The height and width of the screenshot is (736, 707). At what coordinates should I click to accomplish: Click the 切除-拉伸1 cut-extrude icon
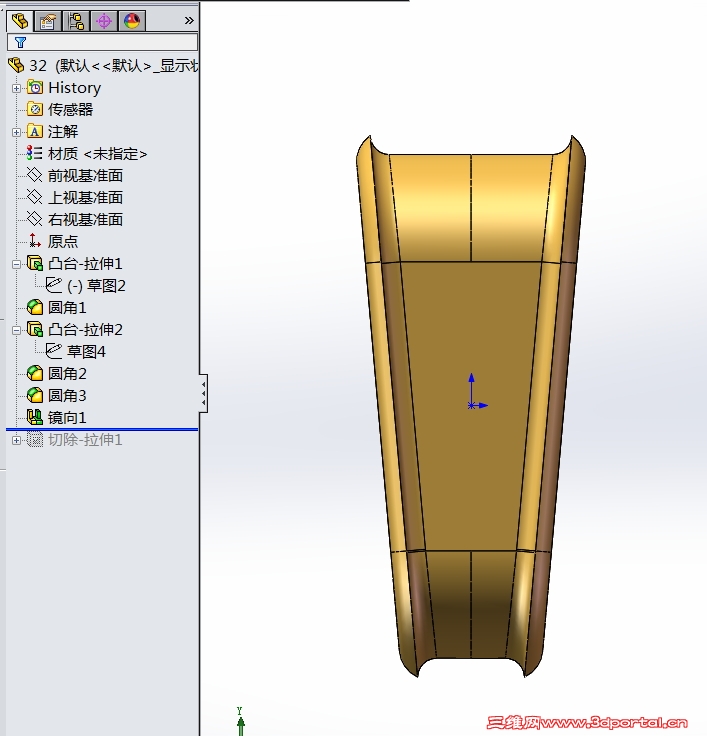point(35,440)
